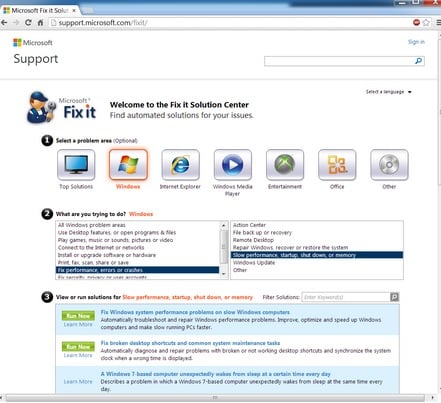Screen dimensions: 441x403
Task: Select the Office problem area icon
Action: (x=337, y=165)
